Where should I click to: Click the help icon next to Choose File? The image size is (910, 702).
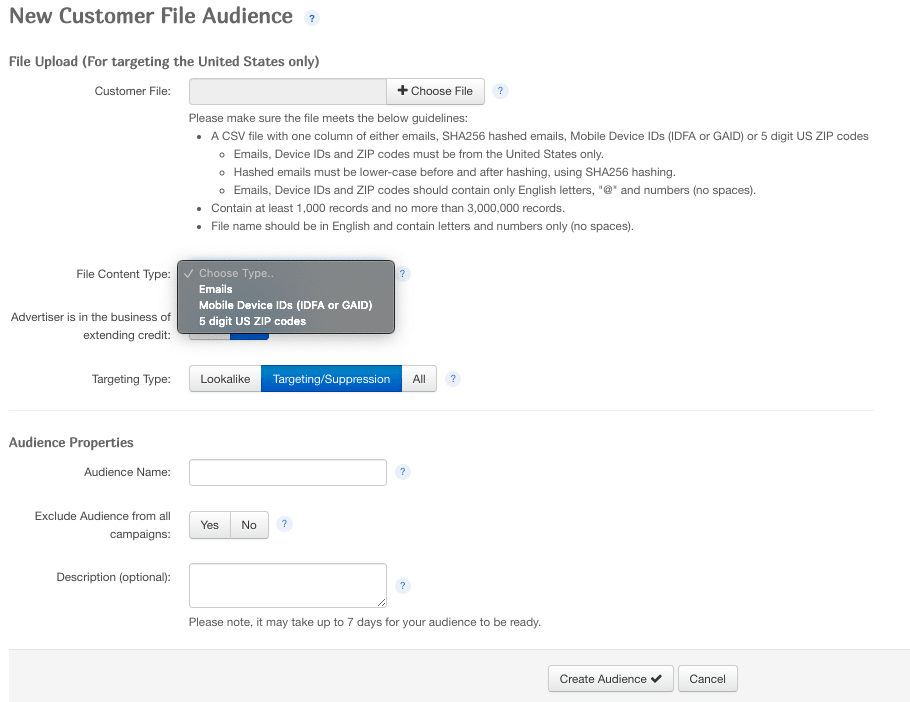[500, 91]
